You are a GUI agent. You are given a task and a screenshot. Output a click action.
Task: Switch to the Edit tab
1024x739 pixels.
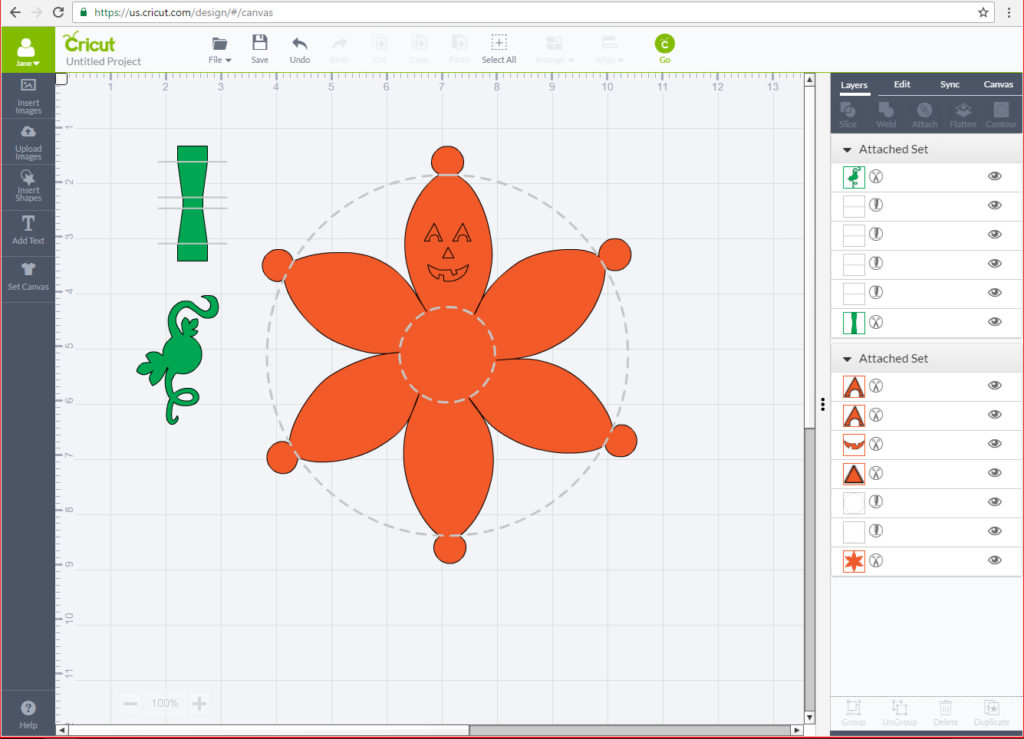(x=902, y=85)
